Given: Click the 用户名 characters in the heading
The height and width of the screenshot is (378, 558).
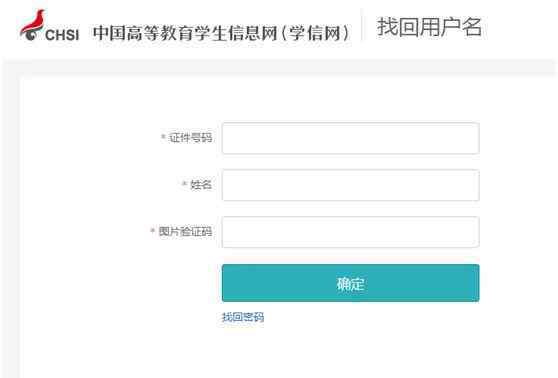Looking at the screenshot, I should (451, 27).
